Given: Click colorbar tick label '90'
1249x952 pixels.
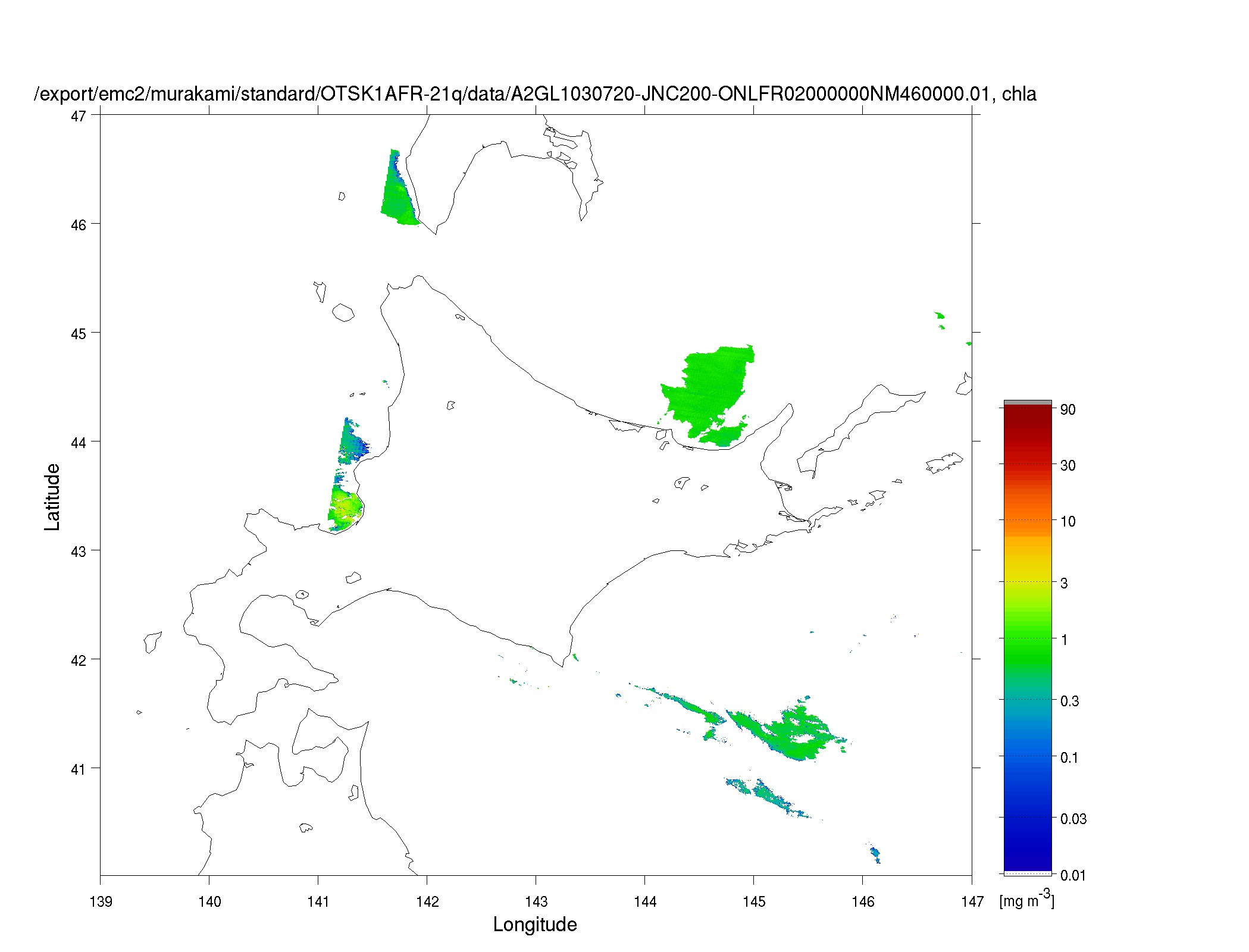Looking at the screenshot, I should click(x=1068, y=409).
